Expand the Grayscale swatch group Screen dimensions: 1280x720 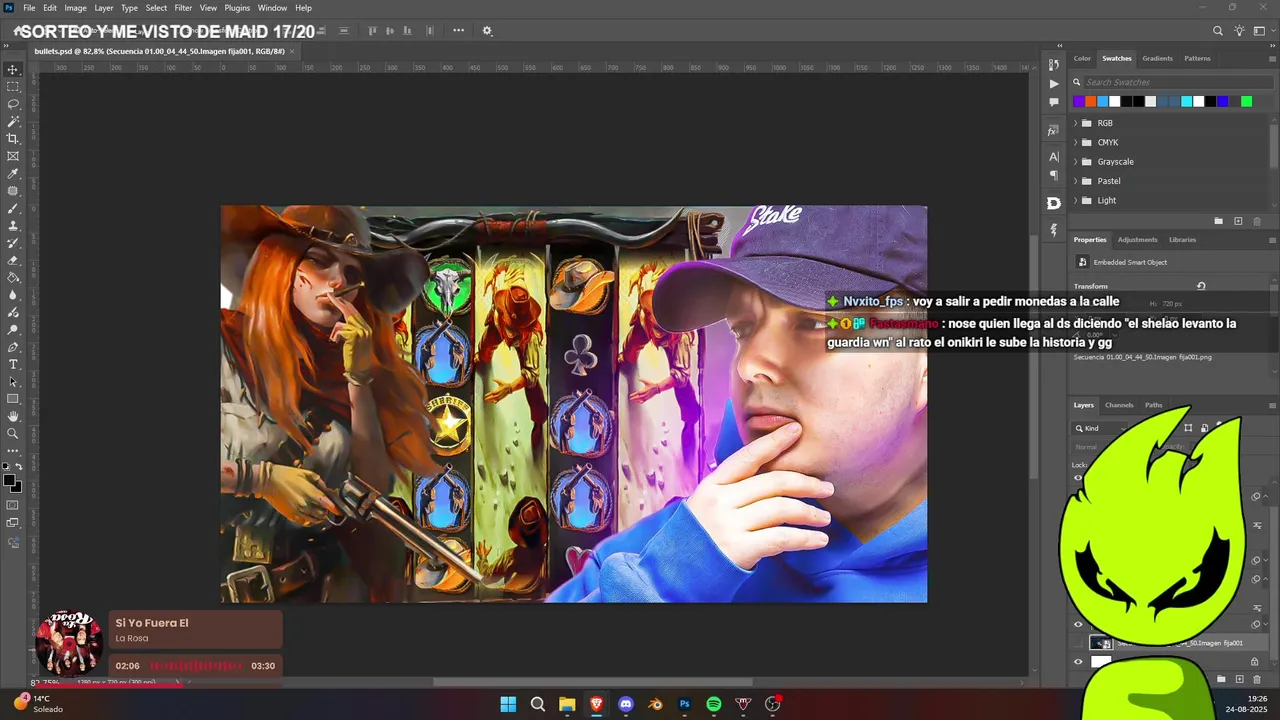(1076, 162)
